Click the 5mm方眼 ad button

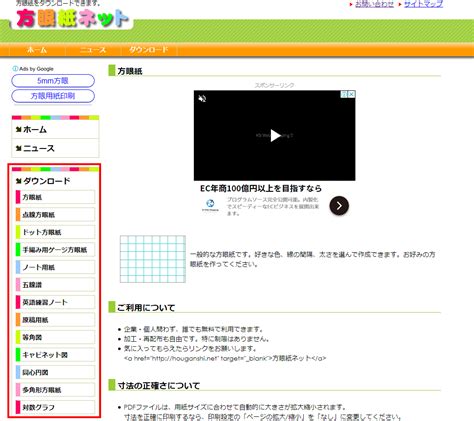[53, 81]
